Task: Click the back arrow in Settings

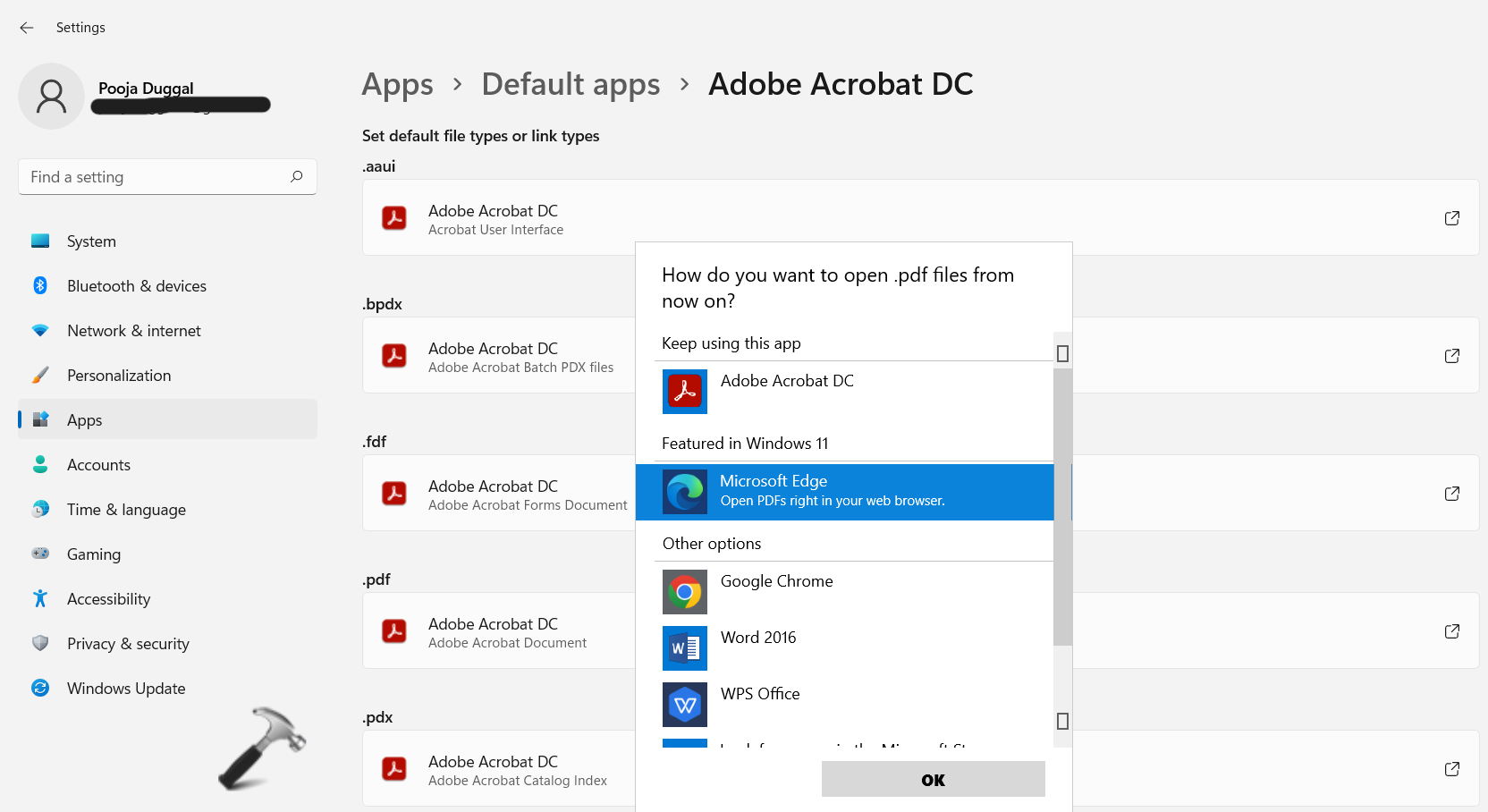Action: (27, 28)
